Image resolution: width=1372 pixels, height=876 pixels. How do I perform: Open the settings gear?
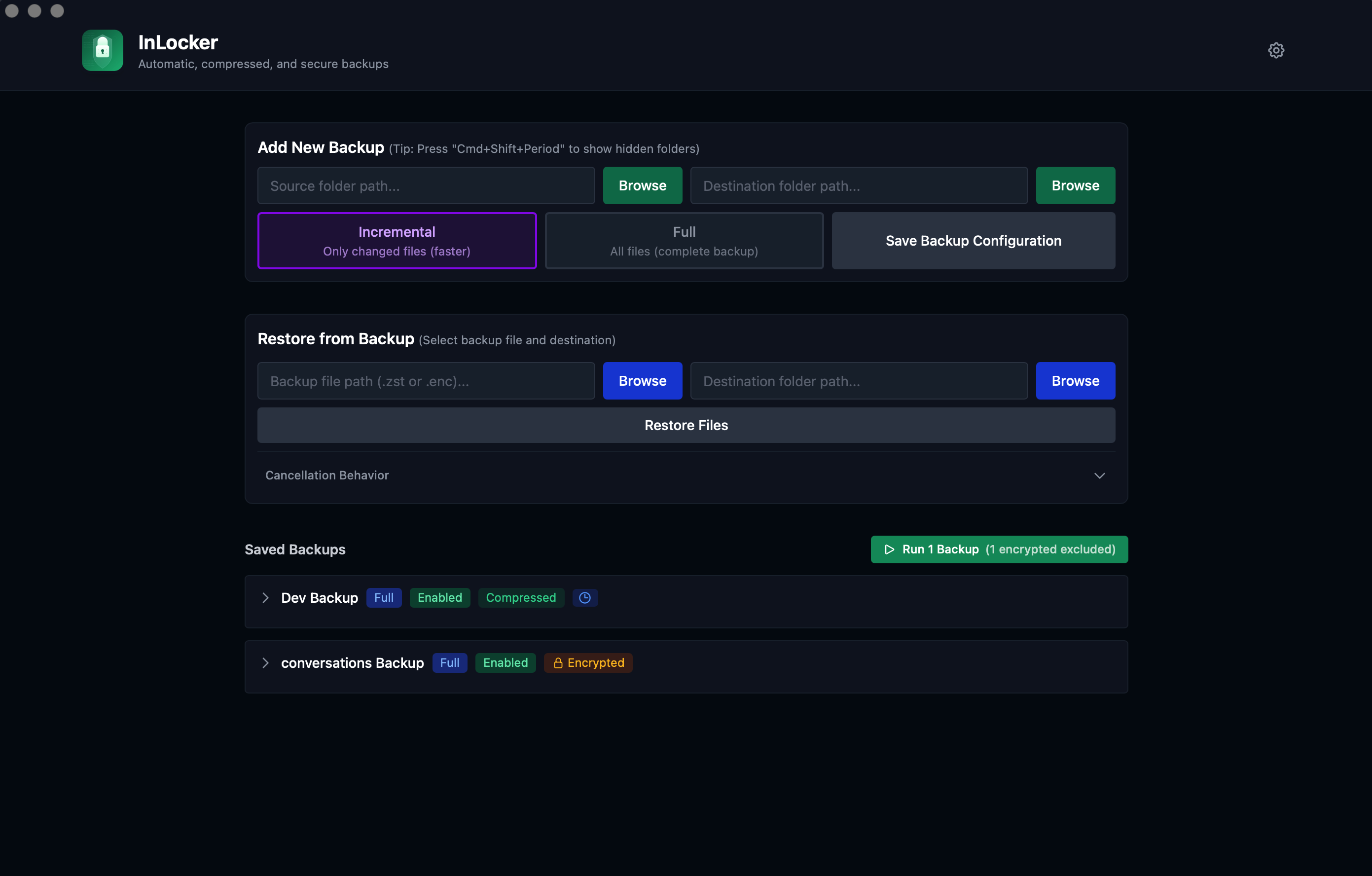[x=1276, y=50]
